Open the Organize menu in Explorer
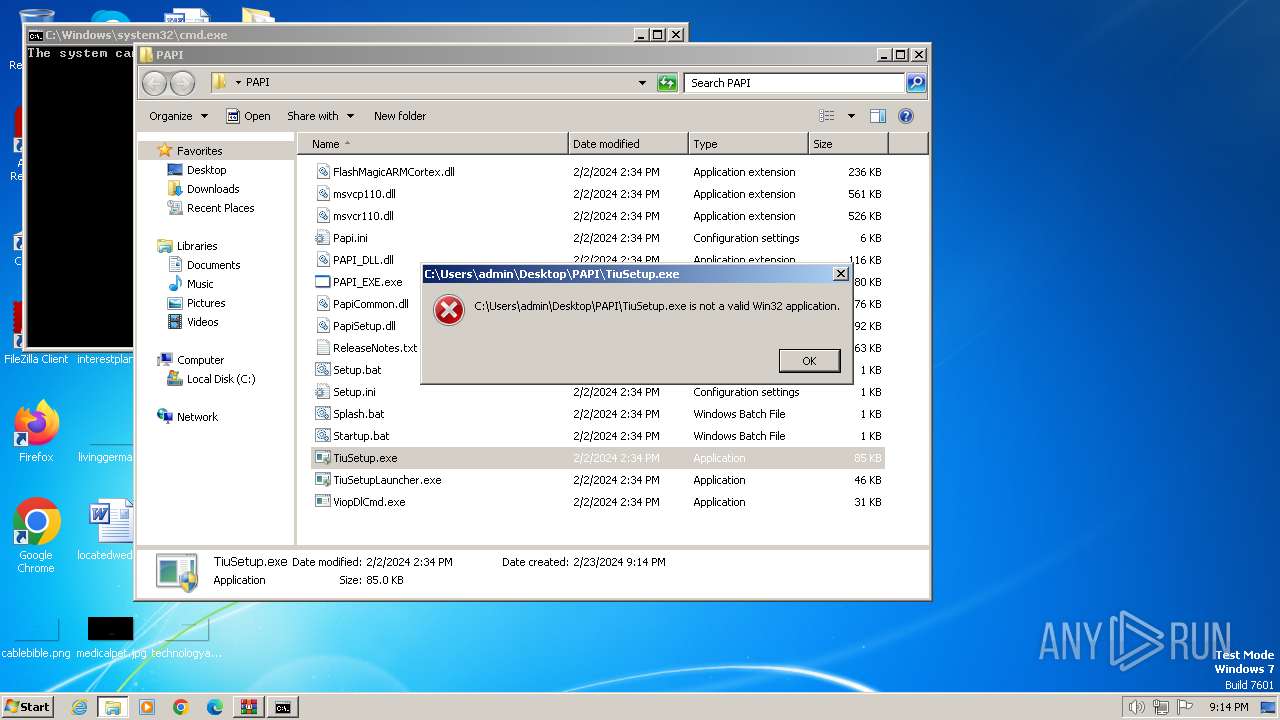 pos(178,116)
